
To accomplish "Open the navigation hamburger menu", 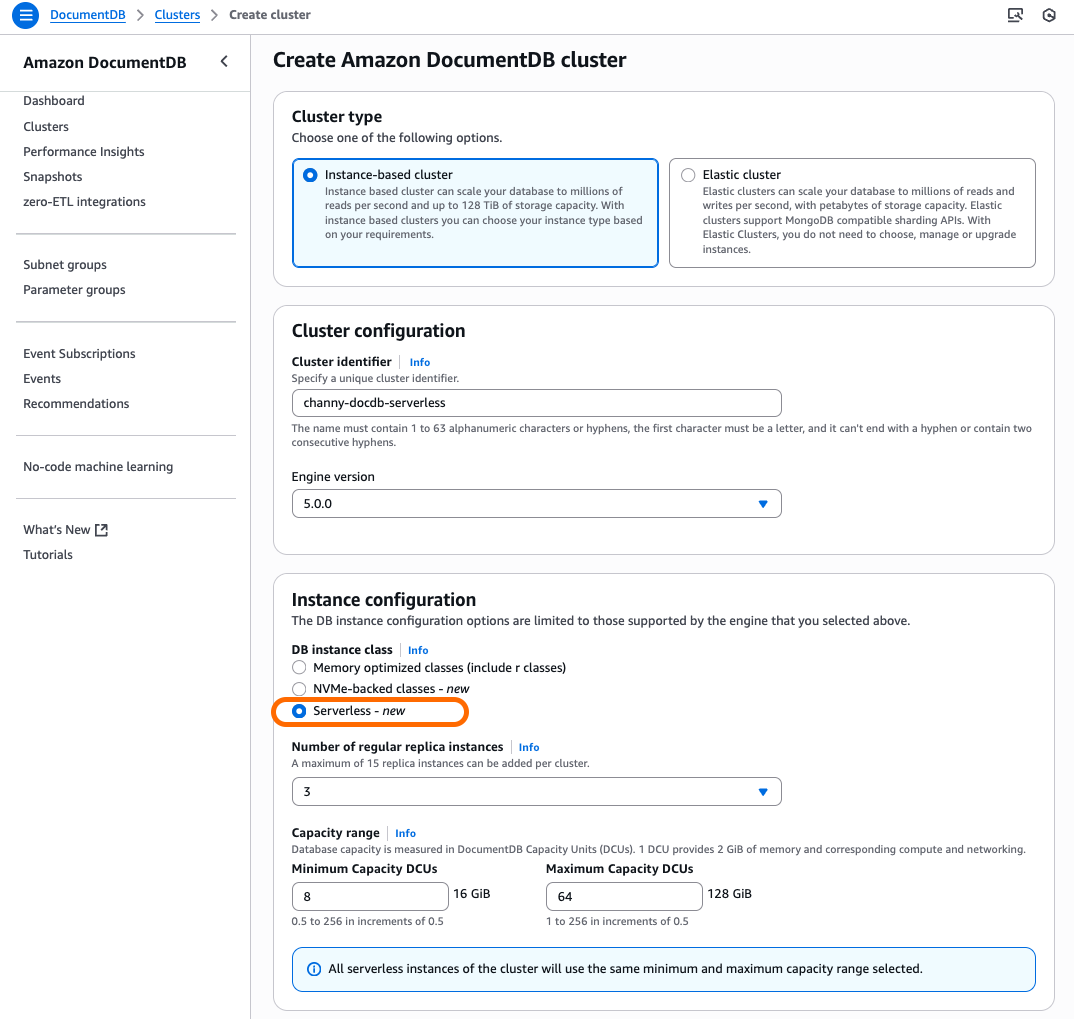I will 25,15.
